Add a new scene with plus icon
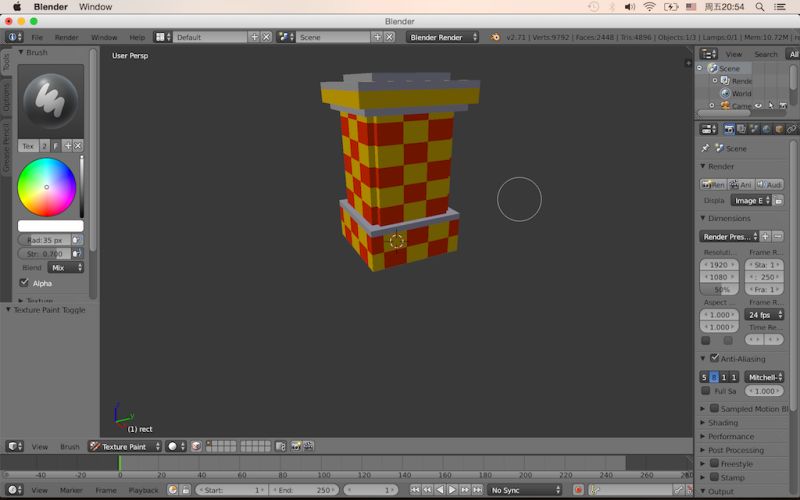 click(x=377, y=37)
